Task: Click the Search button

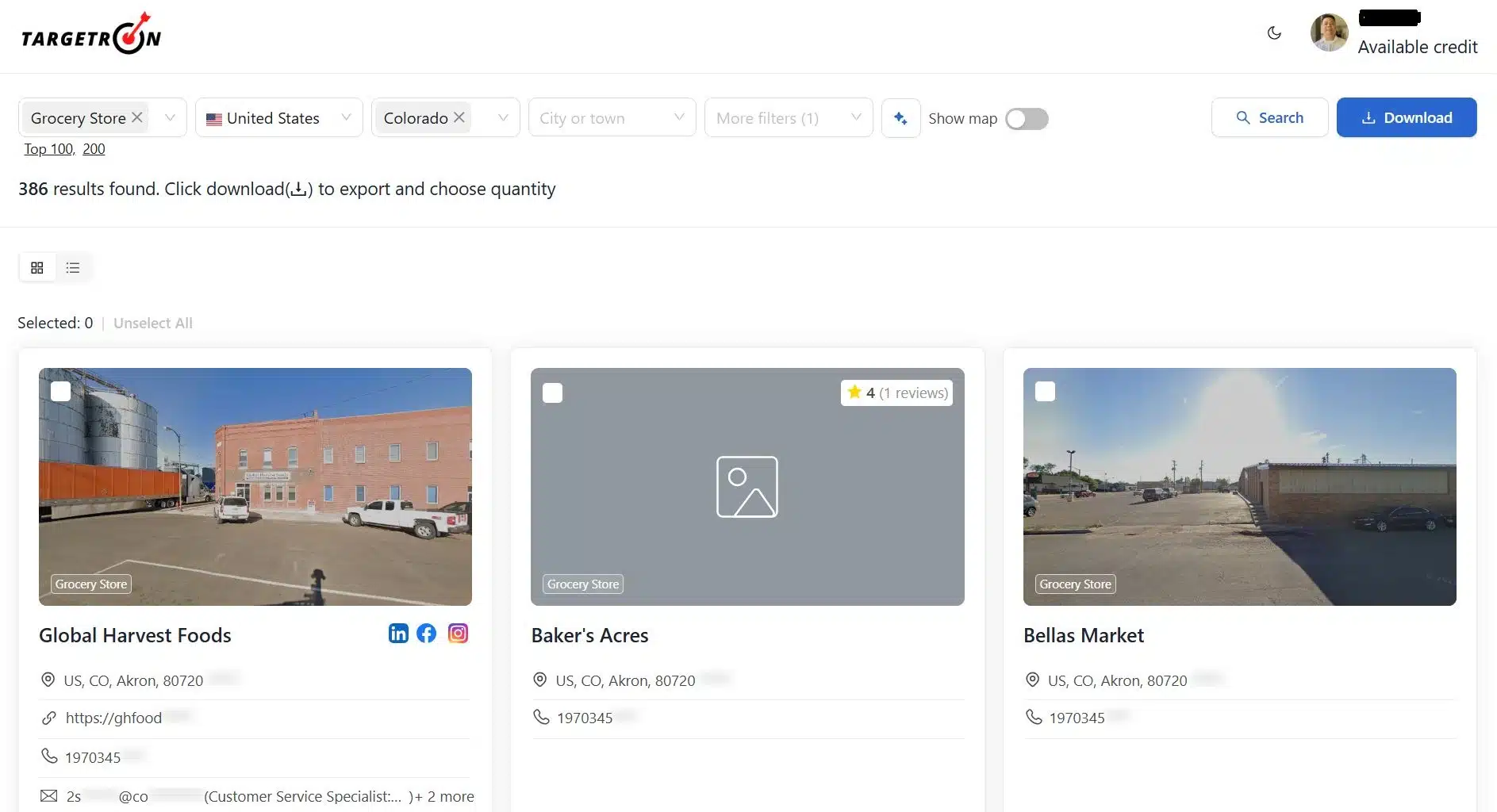Action: (1269, 117)
